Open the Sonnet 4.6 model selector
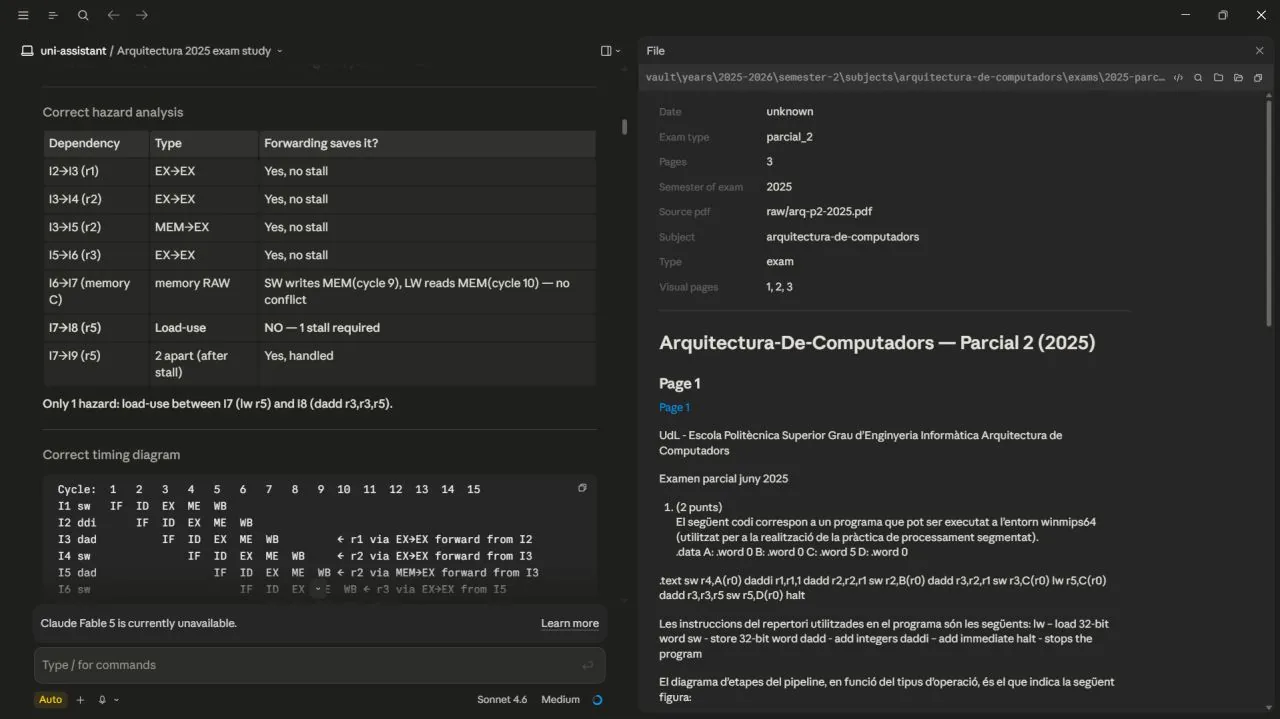This screenshot has height=719, width=1280. (x=501, y=700)
